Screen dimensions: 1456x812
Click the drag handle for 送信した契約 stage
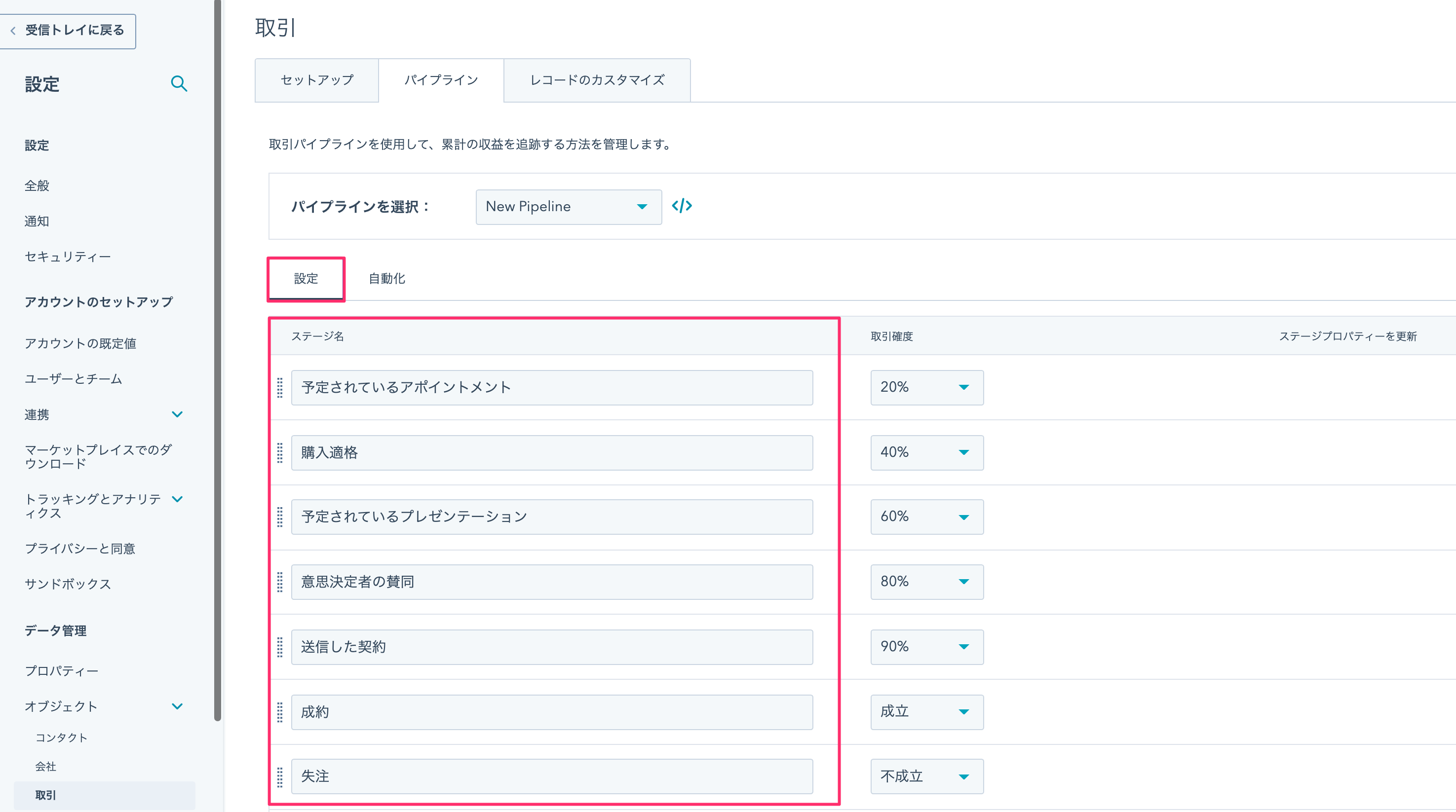click(x=280, y=647)
